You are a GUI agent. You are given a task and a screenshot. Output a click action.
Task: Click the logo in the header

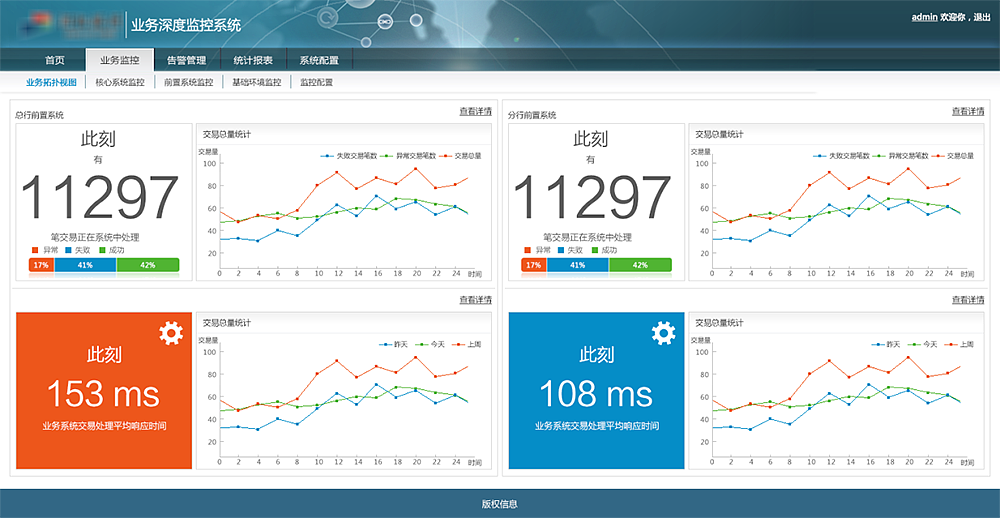click(x=71, y=25)
